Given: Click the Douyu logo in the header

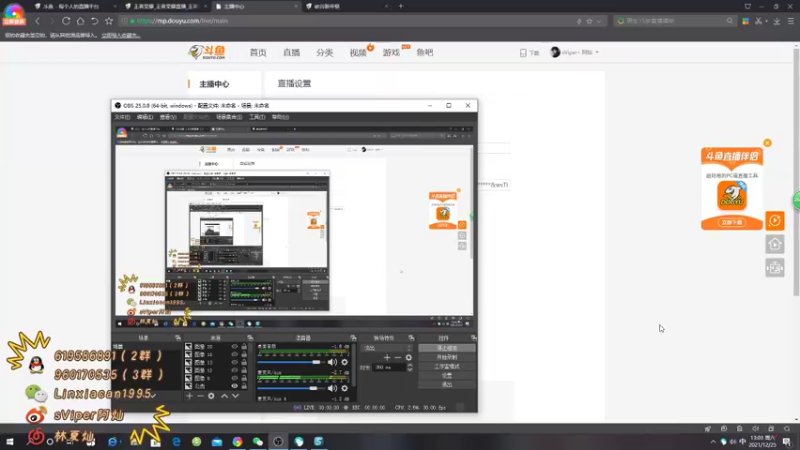Looking at the screenshot, I should click(x=207, y=52).
